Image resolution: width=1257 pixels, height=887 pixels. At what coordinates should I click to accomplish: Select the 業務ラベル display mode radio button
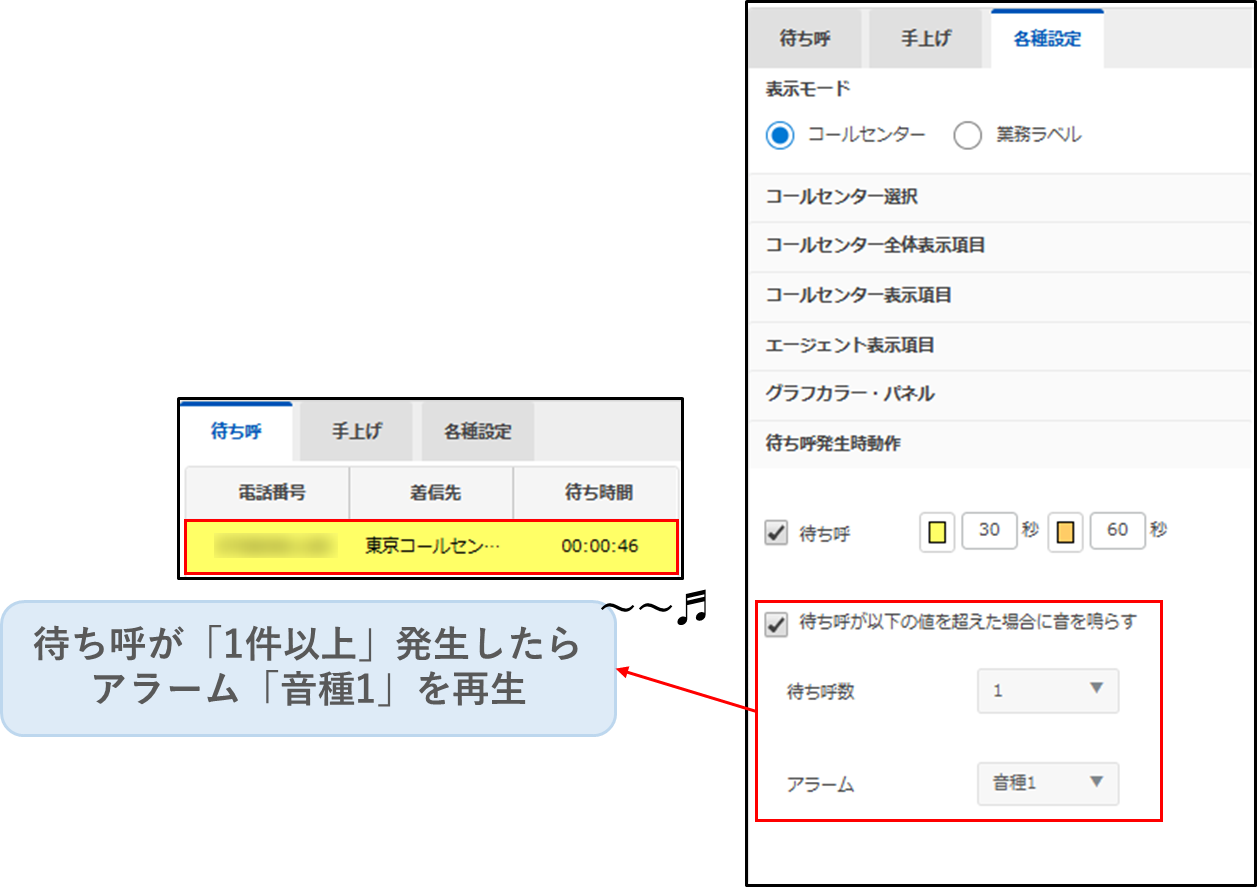coord(967,135)
